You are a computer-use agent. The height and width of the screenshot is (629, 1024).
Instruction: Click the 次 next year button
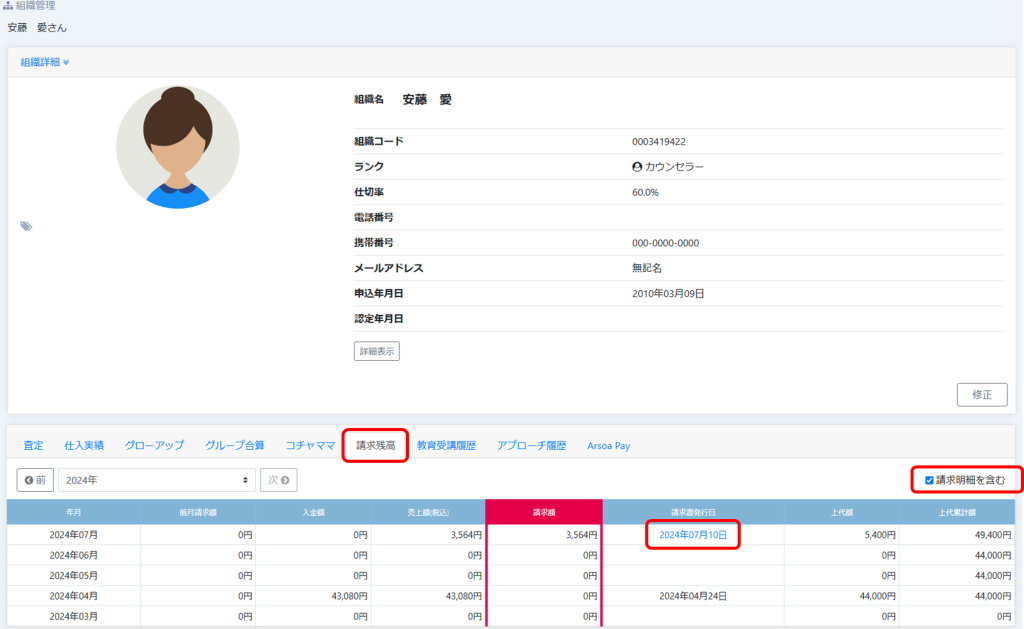pos(279,480)
